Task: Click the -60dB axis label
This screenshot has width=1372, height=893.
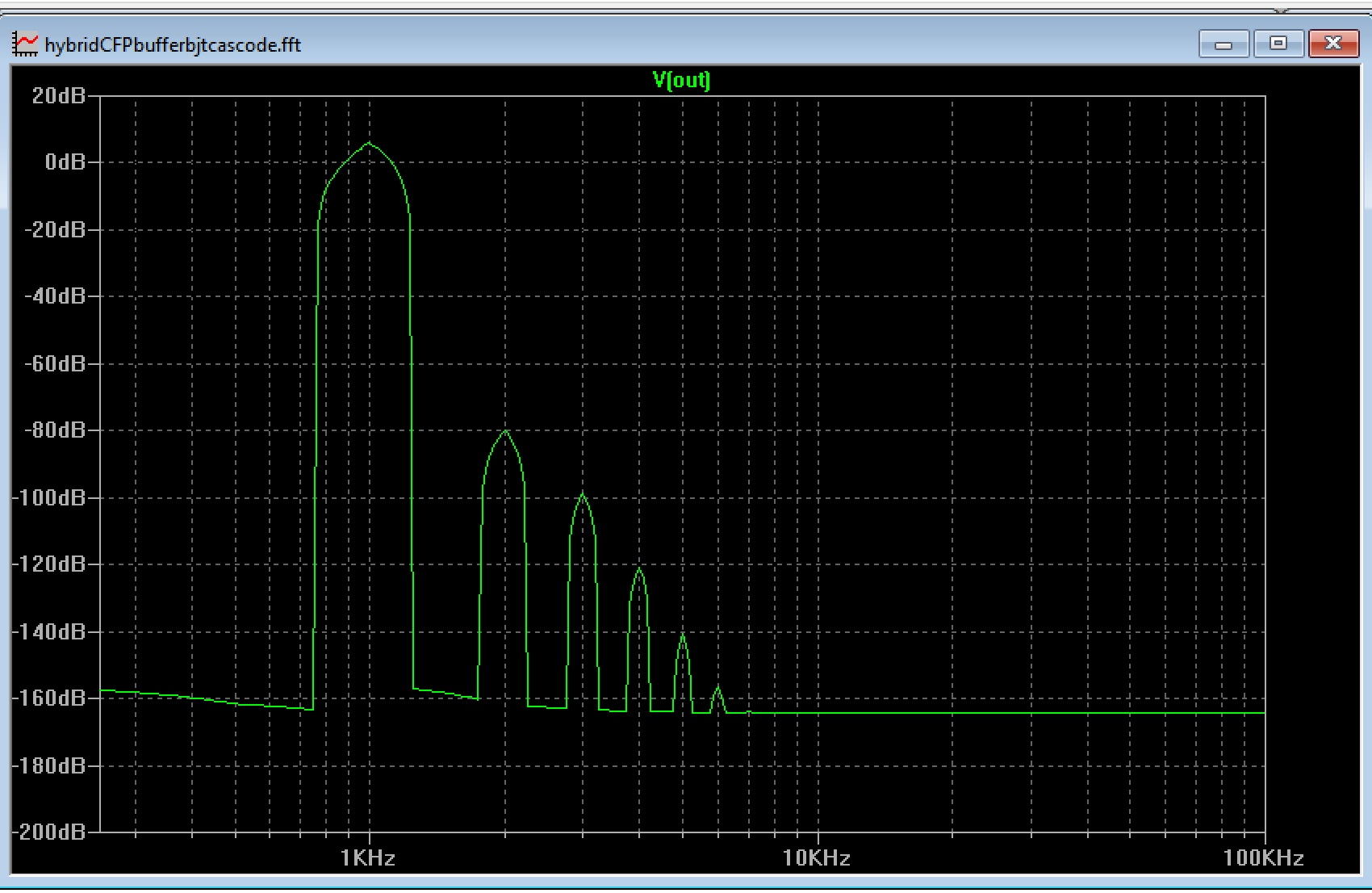Action: [55, 363]
